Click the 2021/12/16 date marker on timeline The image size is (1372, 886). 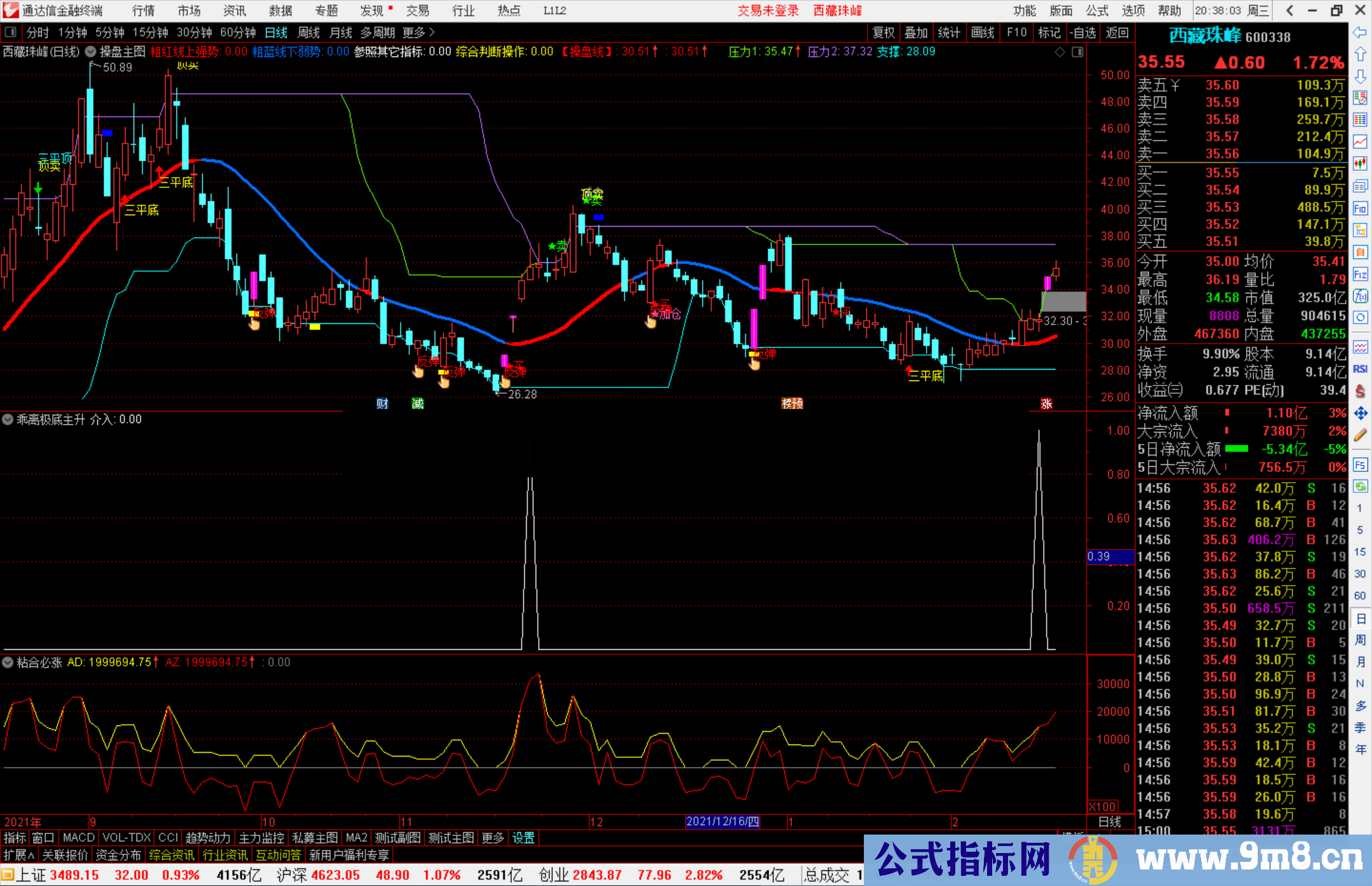[722, 821]
